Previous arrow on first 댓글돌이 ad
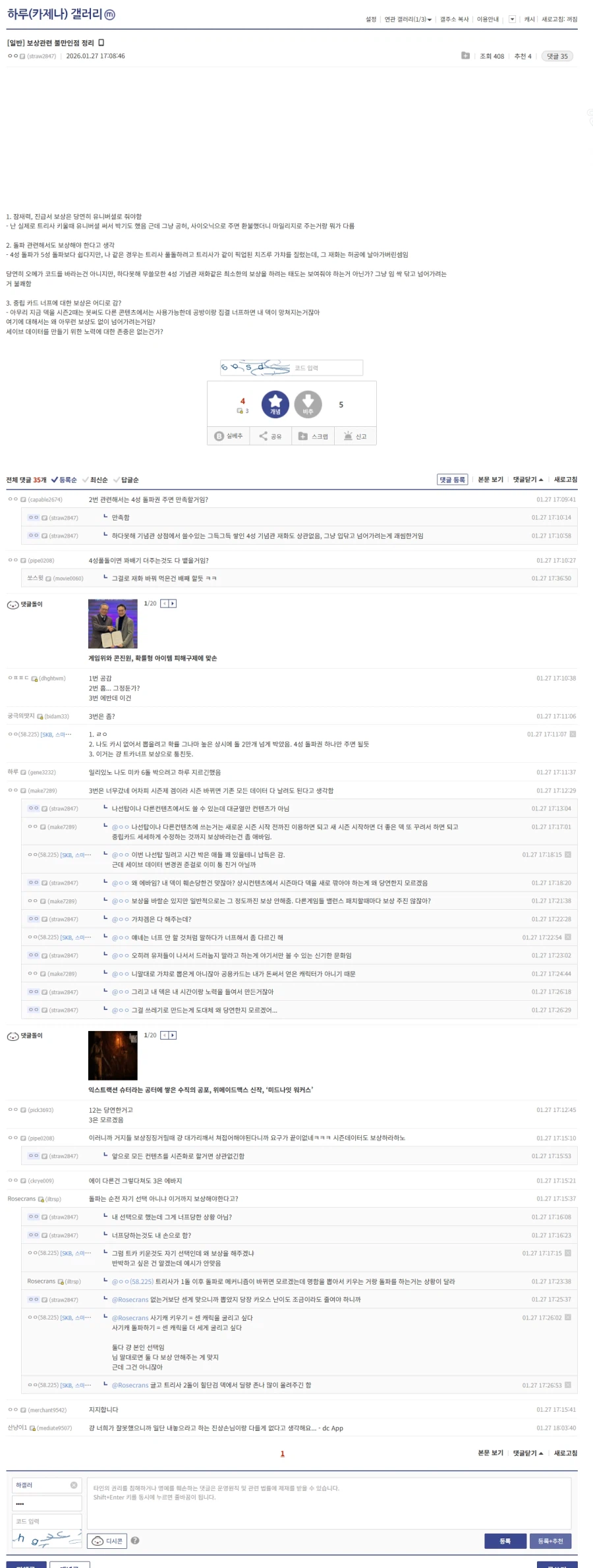The height and width of the screenshot is (1568, 593). (x=165, y=603)
